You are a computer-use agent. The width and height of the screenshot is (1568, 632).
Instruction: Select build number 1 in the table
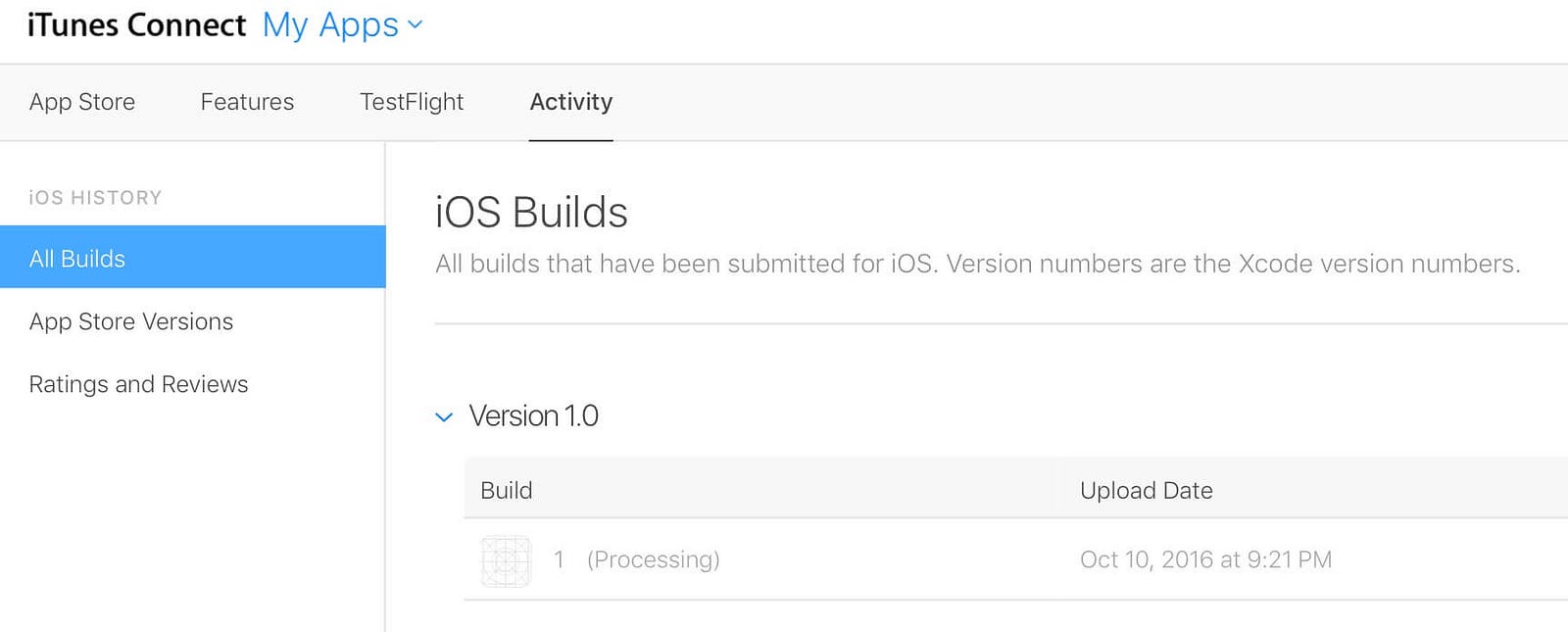[x=559, y=559]
